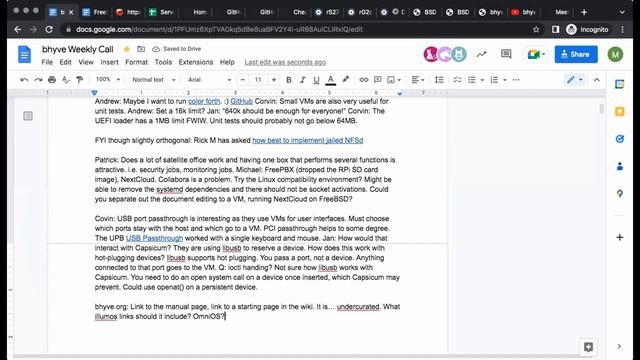Open the insert image dropdown

[394, 80]
